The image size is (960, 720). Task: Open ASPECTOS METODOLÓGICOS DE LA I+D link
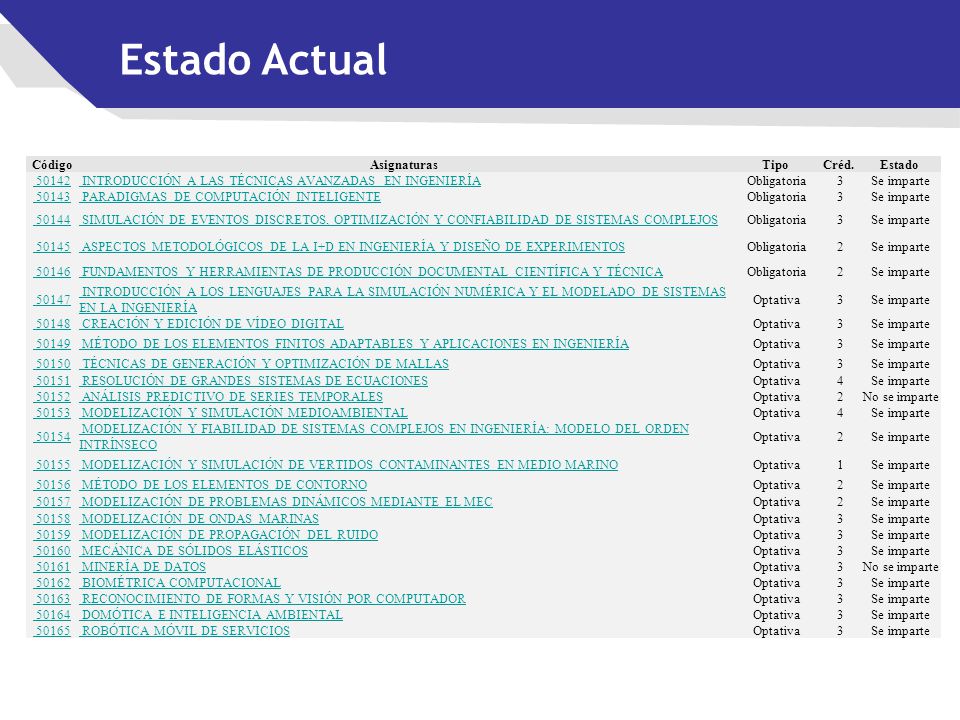tap(352, 247)
